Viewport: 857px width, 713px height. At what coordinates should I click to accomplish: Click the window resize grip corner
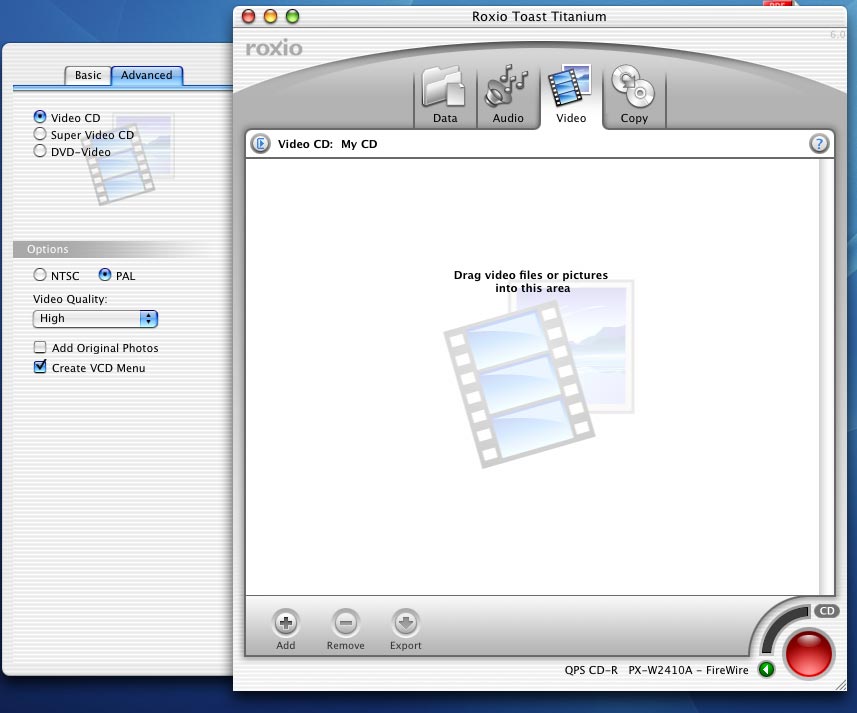(x=841, y=685)
